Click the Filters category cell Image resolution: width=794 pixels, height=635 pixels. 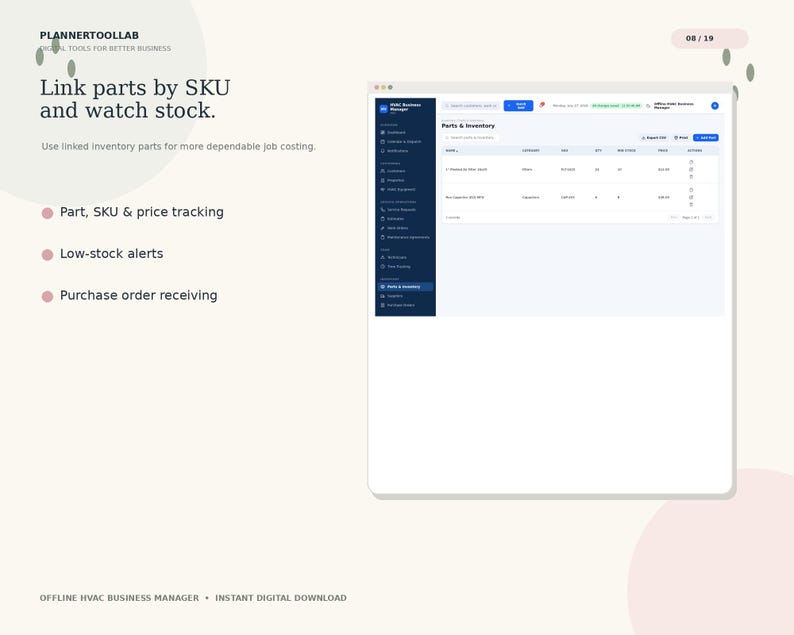[x=527, y=170]
